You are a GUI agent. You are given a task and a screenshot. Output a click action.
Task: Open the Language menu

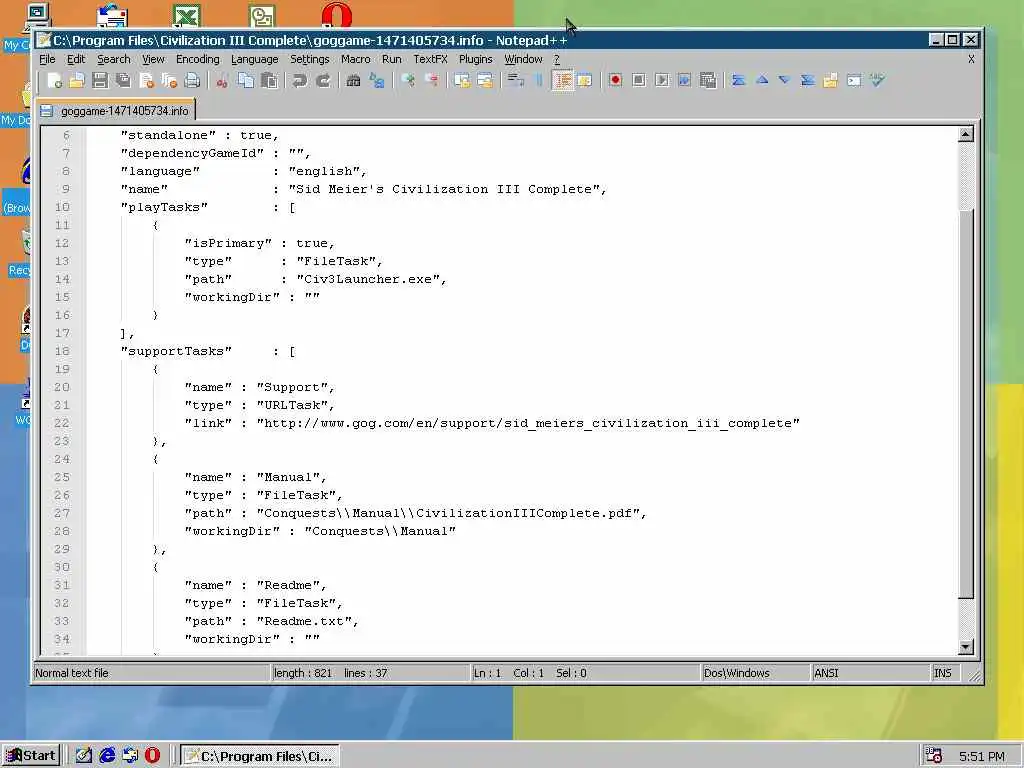[x=255, y=59]
